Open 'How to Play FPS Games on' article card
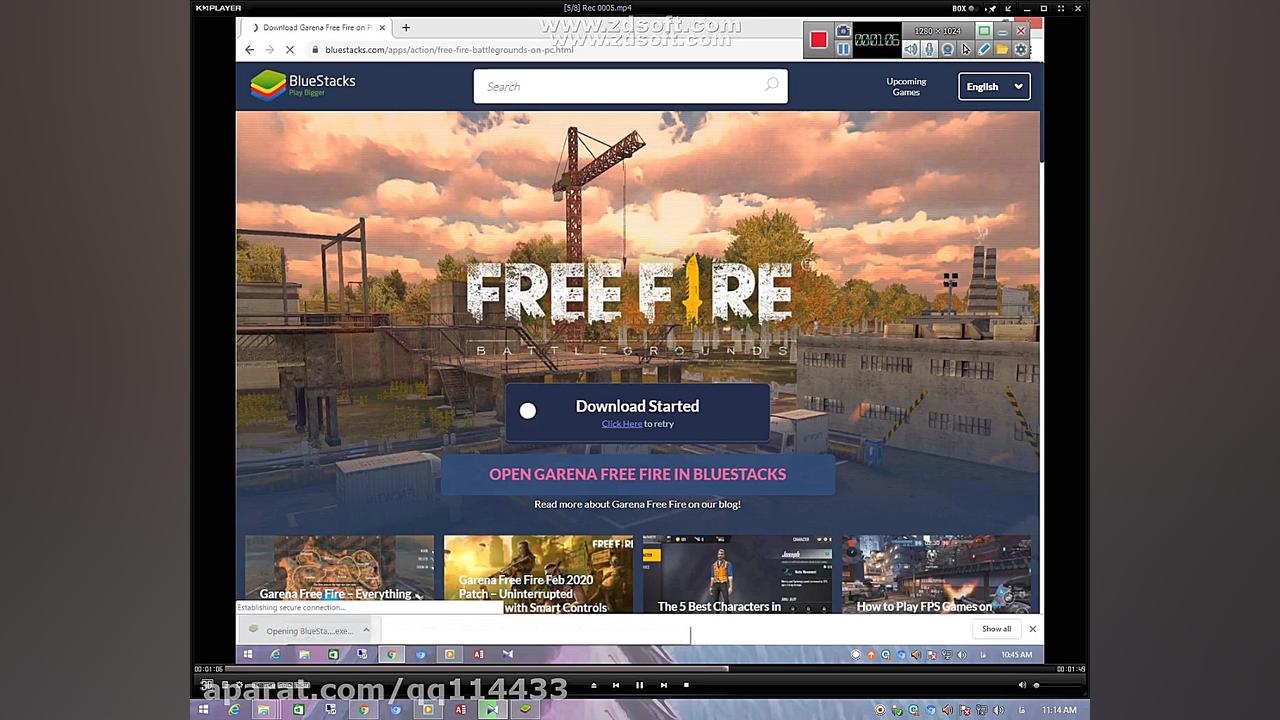This screenshot has width=1280, height=720. (x=936, y=573)
